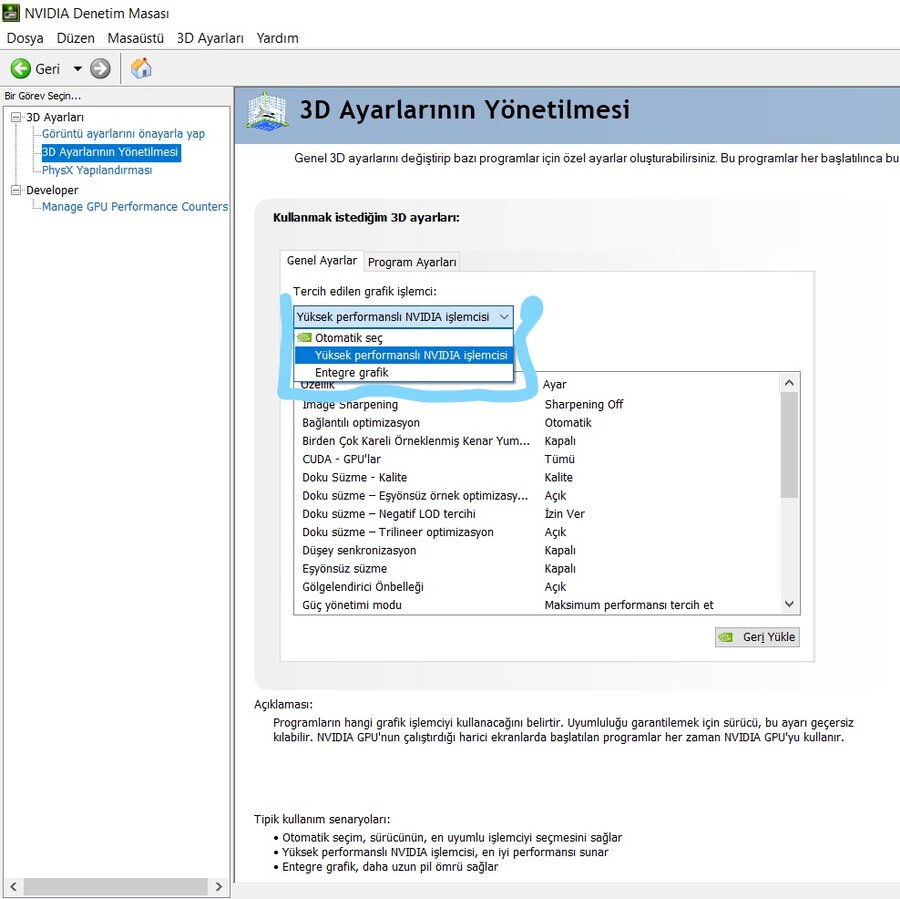Select the Gölgelendirici Önbelleği row
The image size is (900, 899).
[x=537, y=587]
